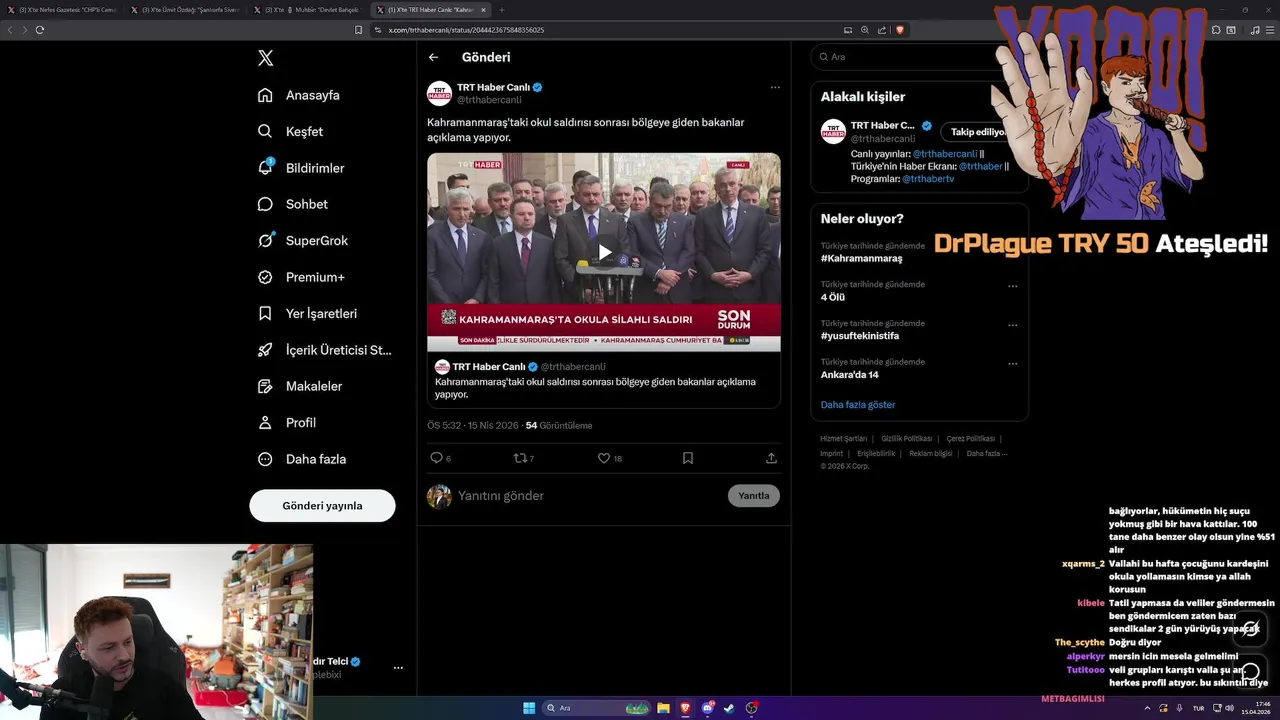1280x720 pixels.
Task: Open account menu dots beside Telci
Action: tap(398, 667)
